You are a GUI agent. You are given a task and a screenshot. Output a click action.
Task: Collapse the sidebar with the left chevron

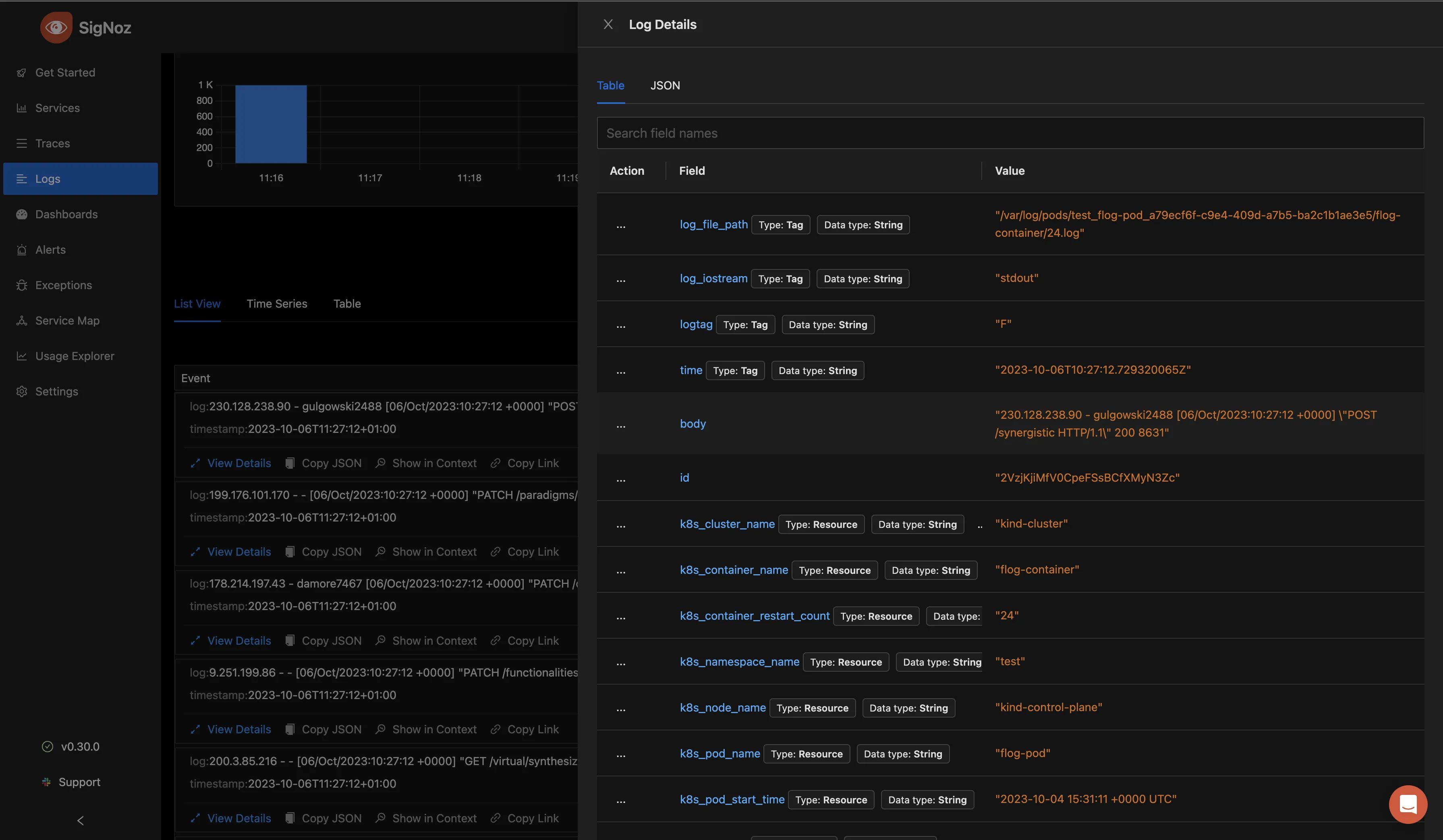pyautogui.click(x=80, y=821)
